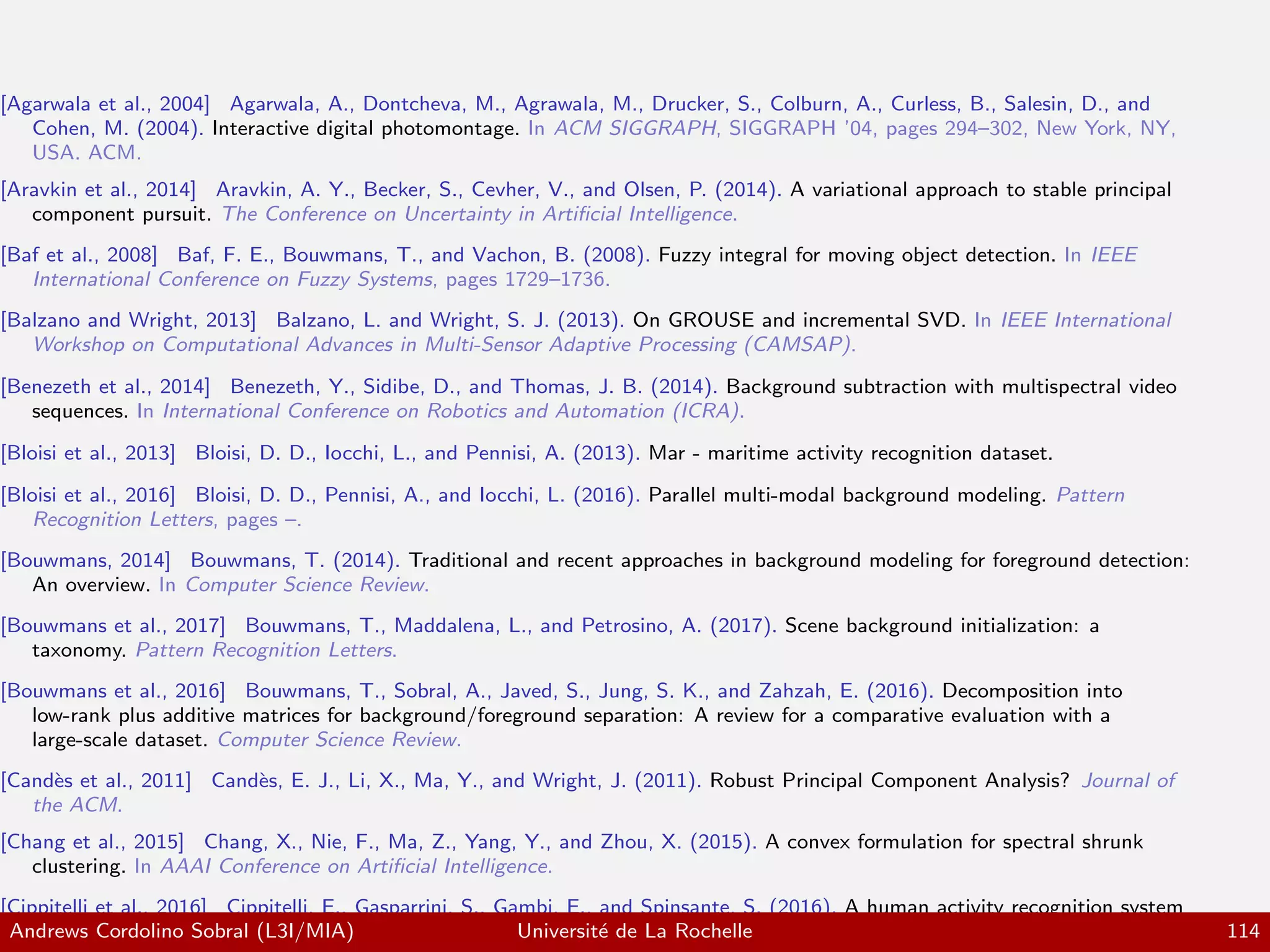This screenshot has height=952, width=1270.
Task: Click the slide number 114 in footer
Action: (1243, 932)
